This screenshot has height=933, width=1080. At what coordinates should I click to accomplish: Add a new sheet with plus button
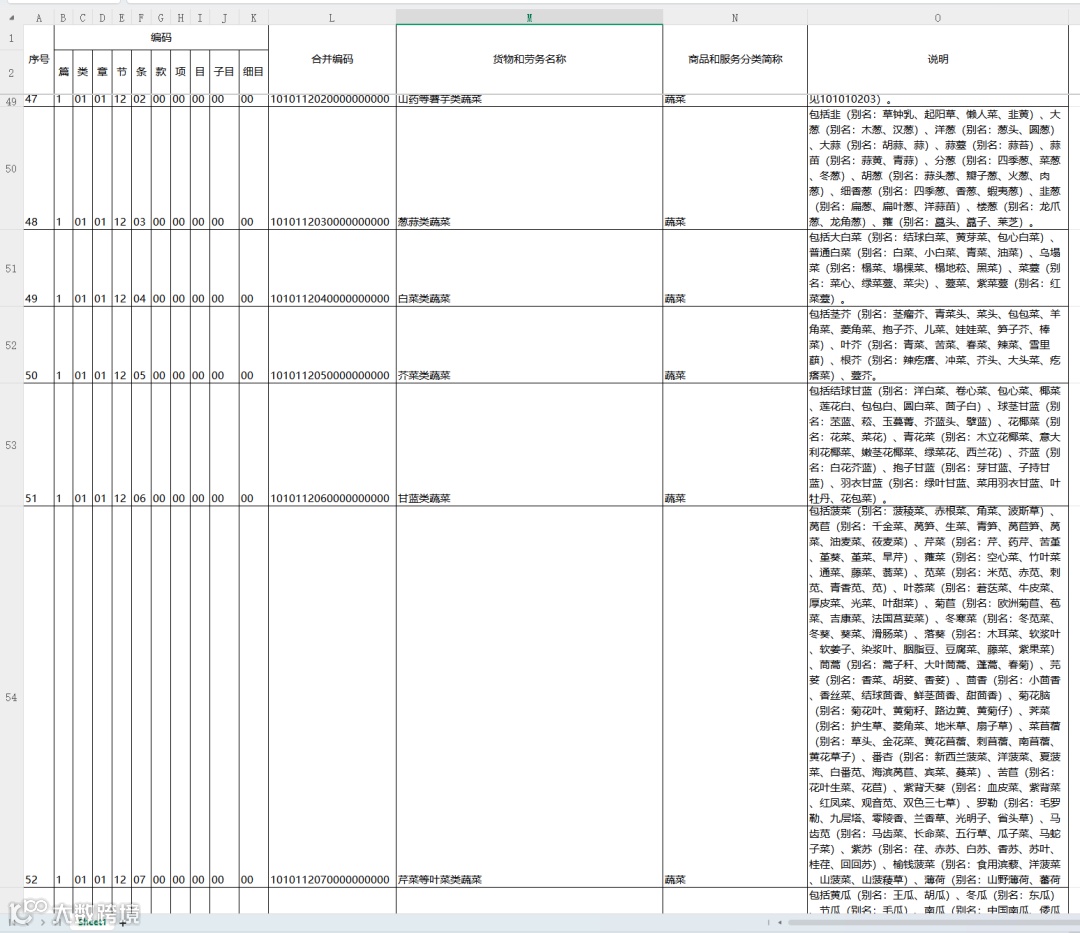tap(123, 923)
